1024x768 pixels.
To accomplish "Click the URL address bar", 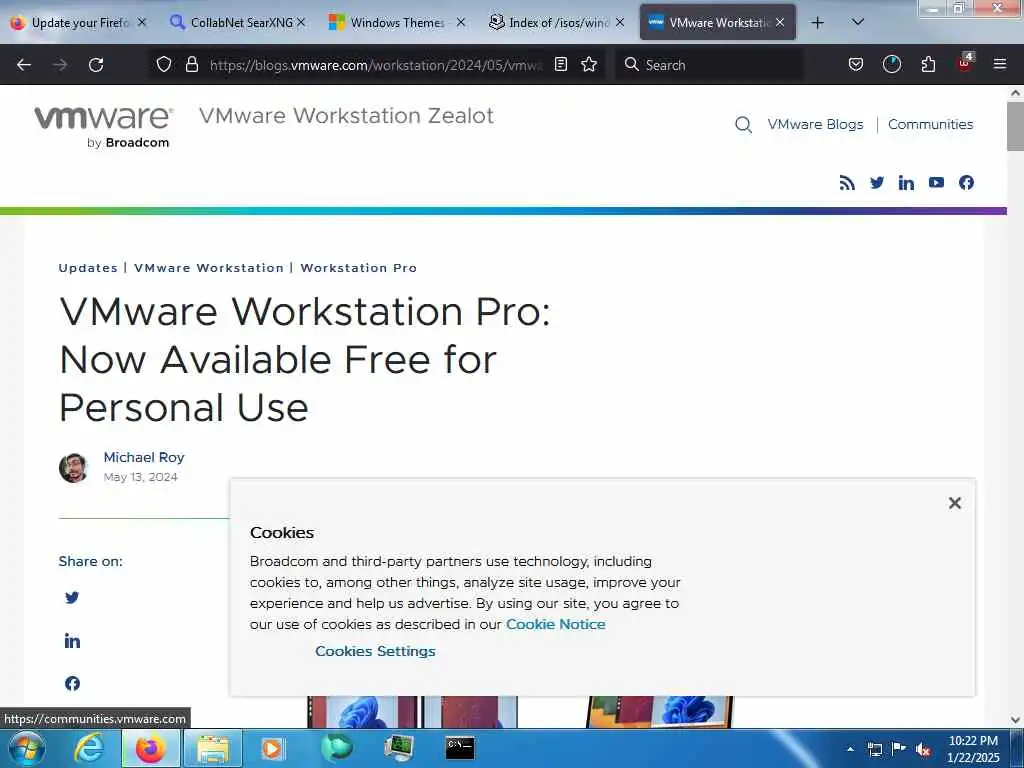I will click(376, 65).
